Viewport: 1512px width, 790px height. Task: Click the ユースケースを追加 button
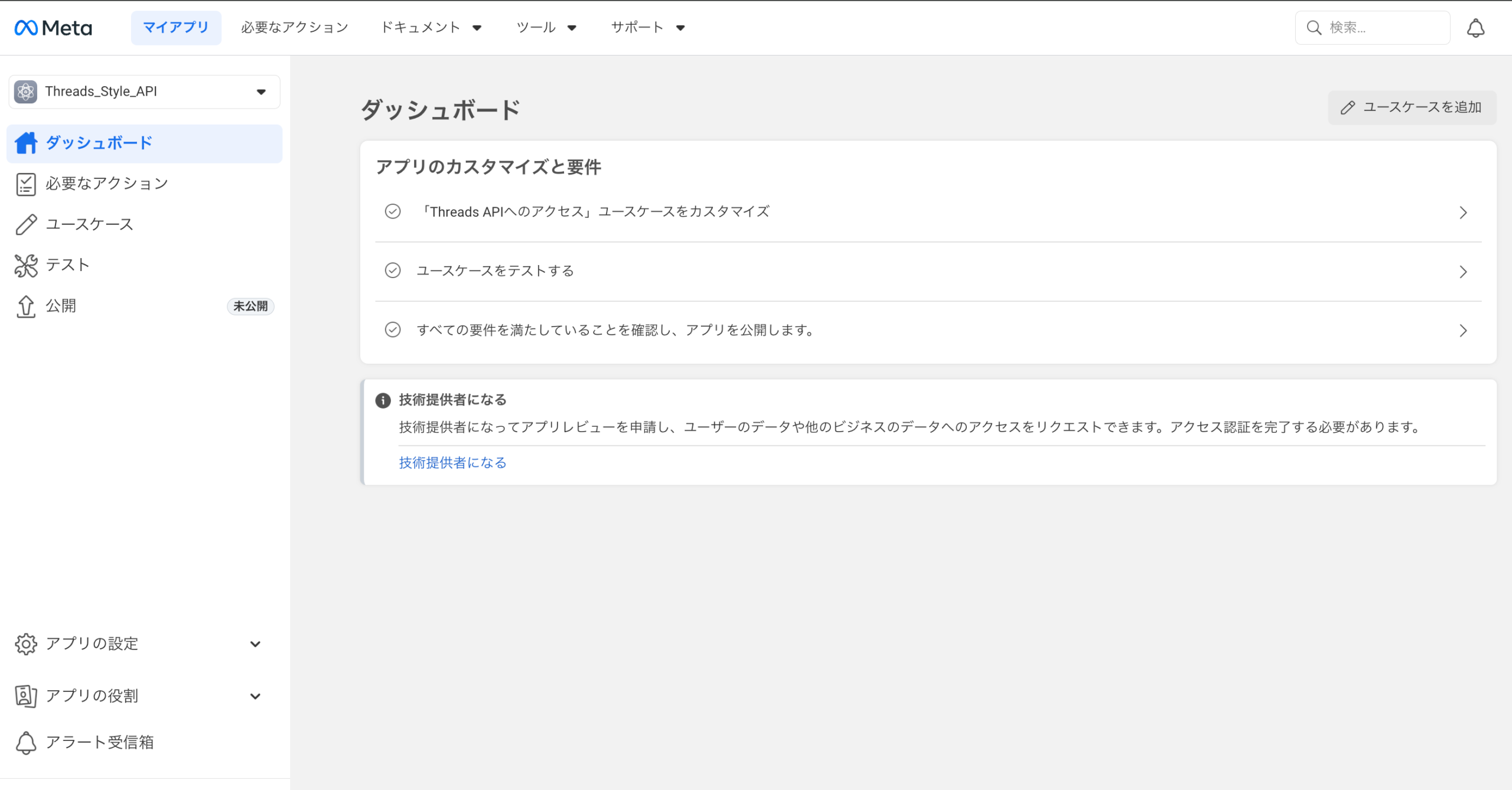point(1412,107)
